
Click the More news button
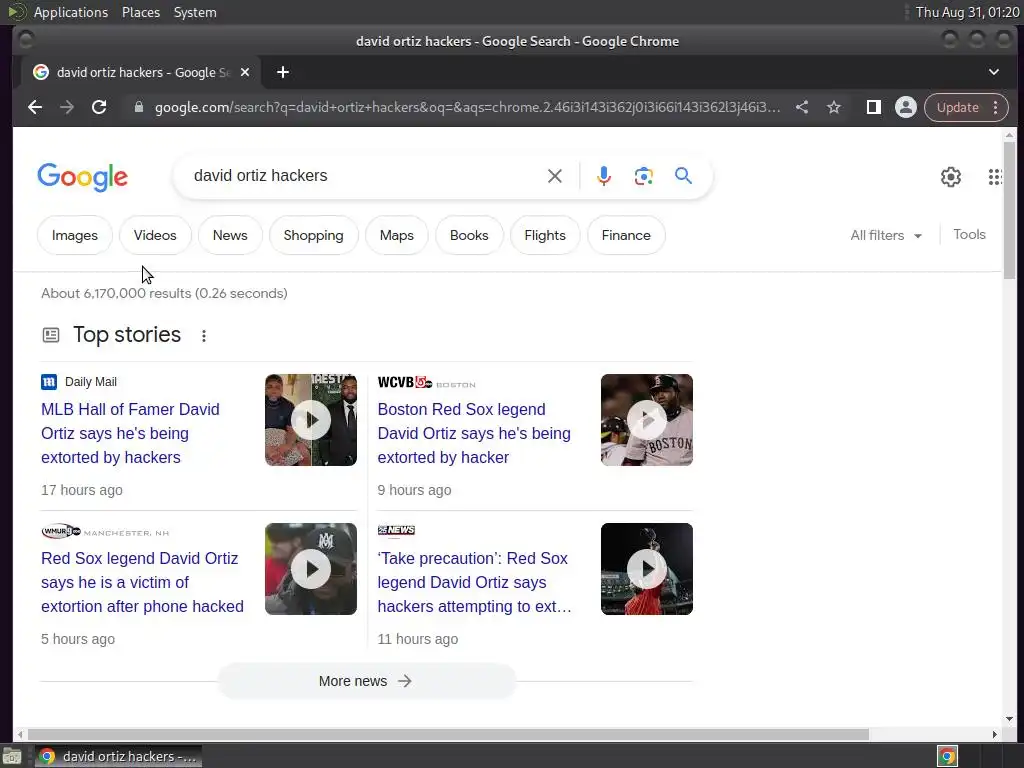pos(366,681)
